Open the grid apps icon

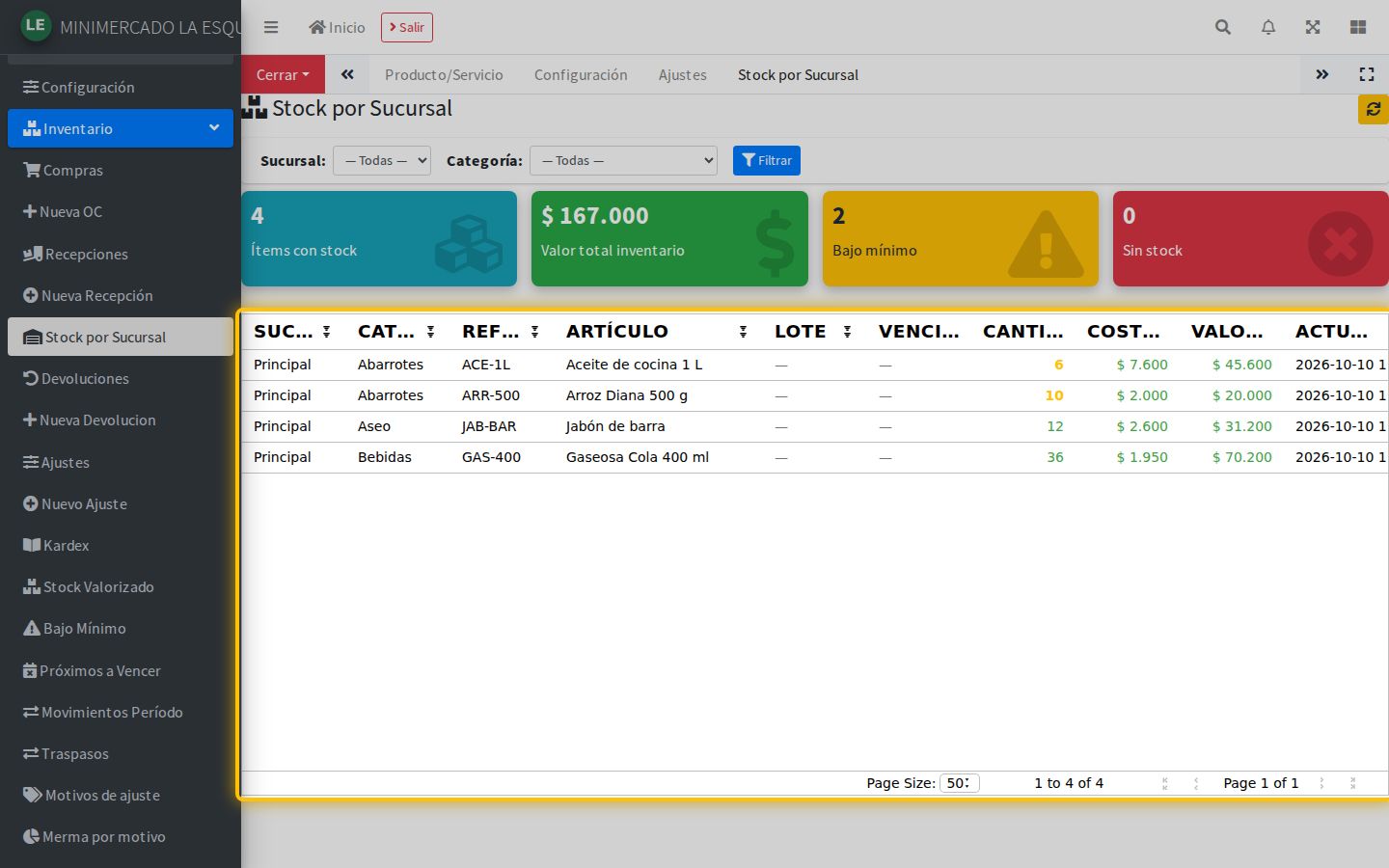[x=1358, y=27]
